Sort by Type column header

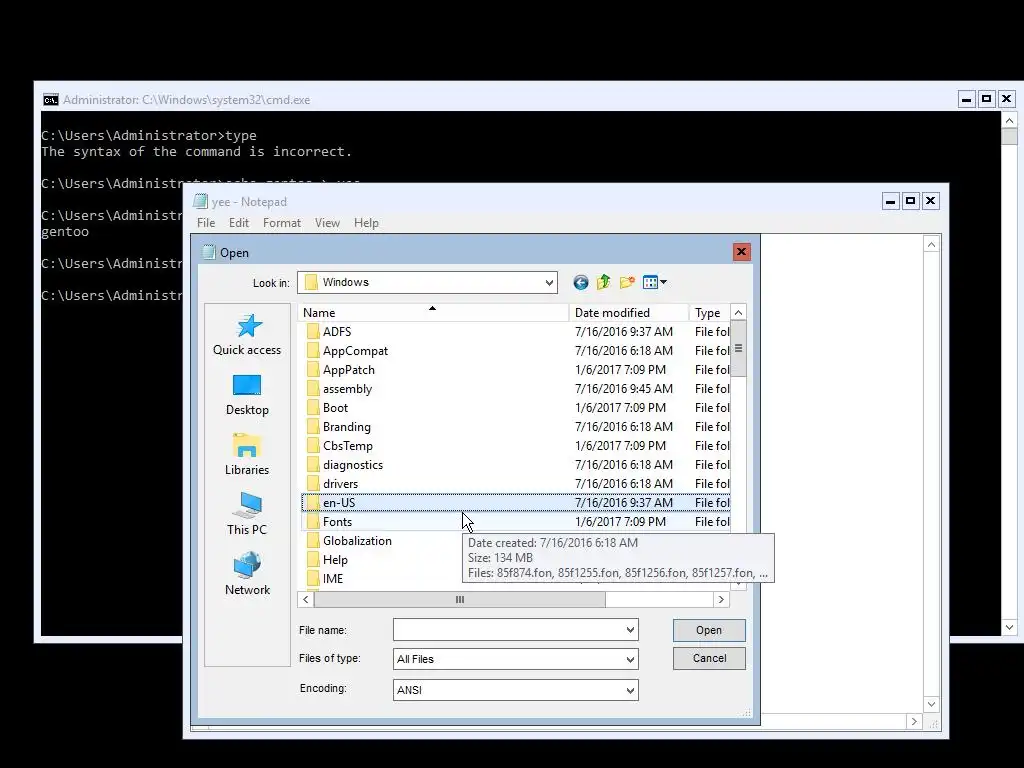coord(709,313)
